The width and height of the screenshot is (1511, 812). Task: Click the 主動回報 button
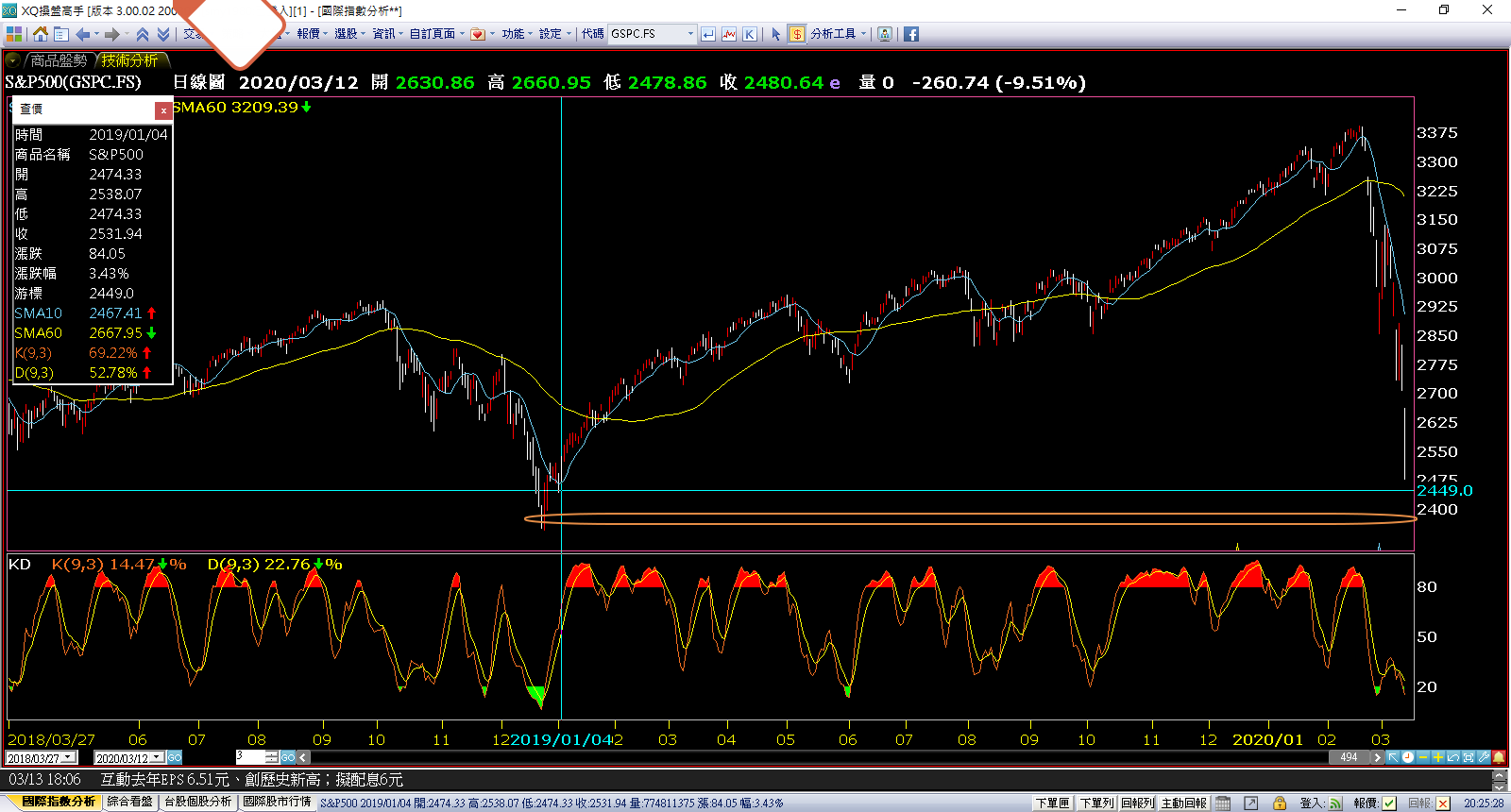(x=1183, y=804)
